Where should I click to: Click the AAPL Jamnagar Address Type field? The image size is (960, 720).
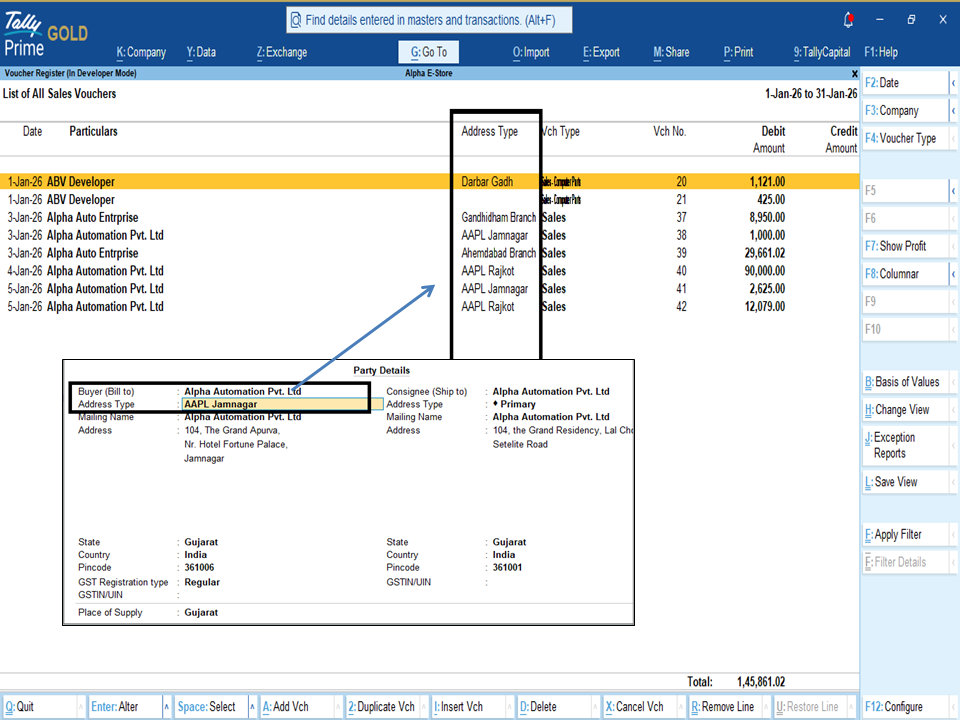coord(283,404)
